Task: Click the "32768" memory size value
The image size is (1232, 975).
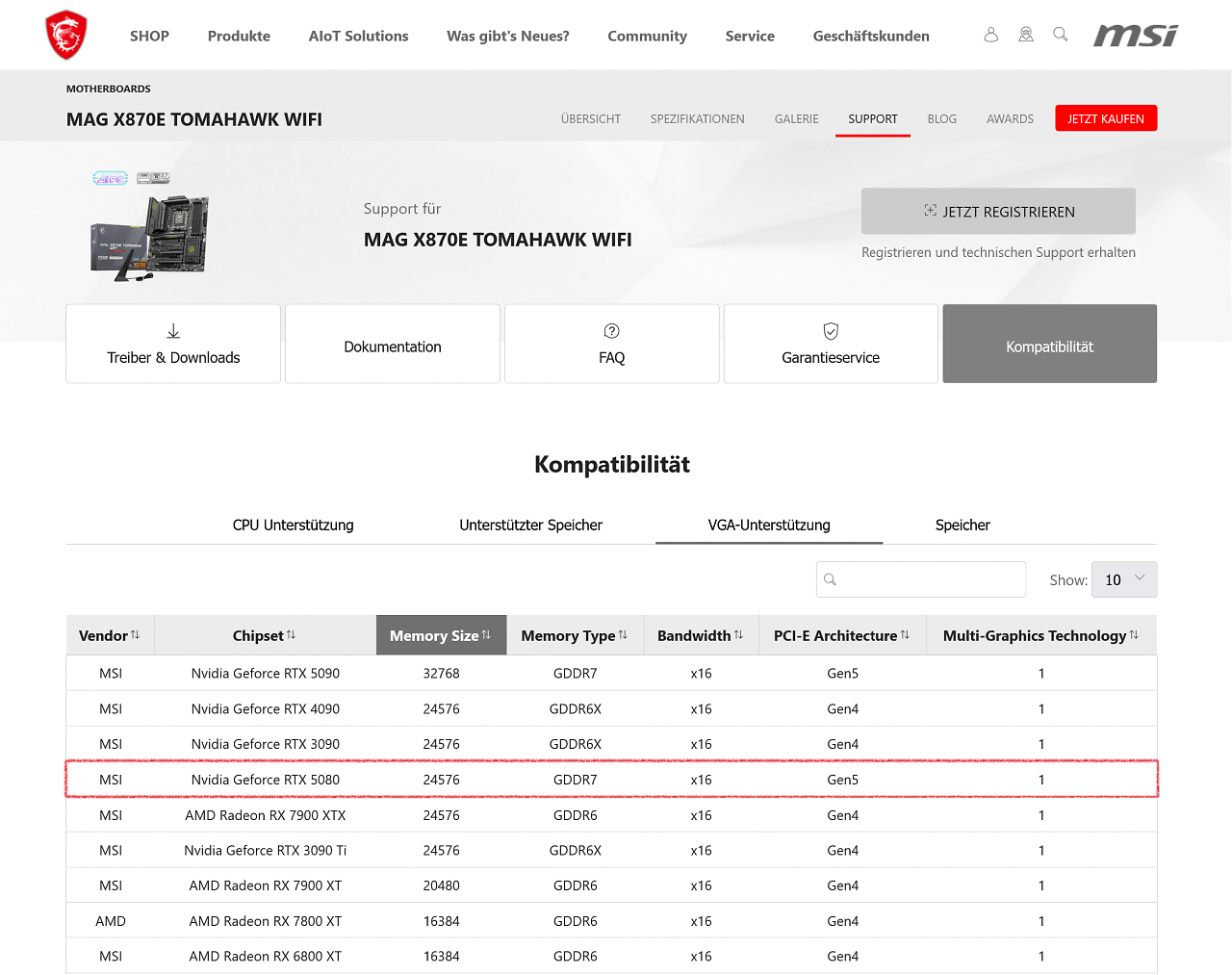Action: coord(442,674)
